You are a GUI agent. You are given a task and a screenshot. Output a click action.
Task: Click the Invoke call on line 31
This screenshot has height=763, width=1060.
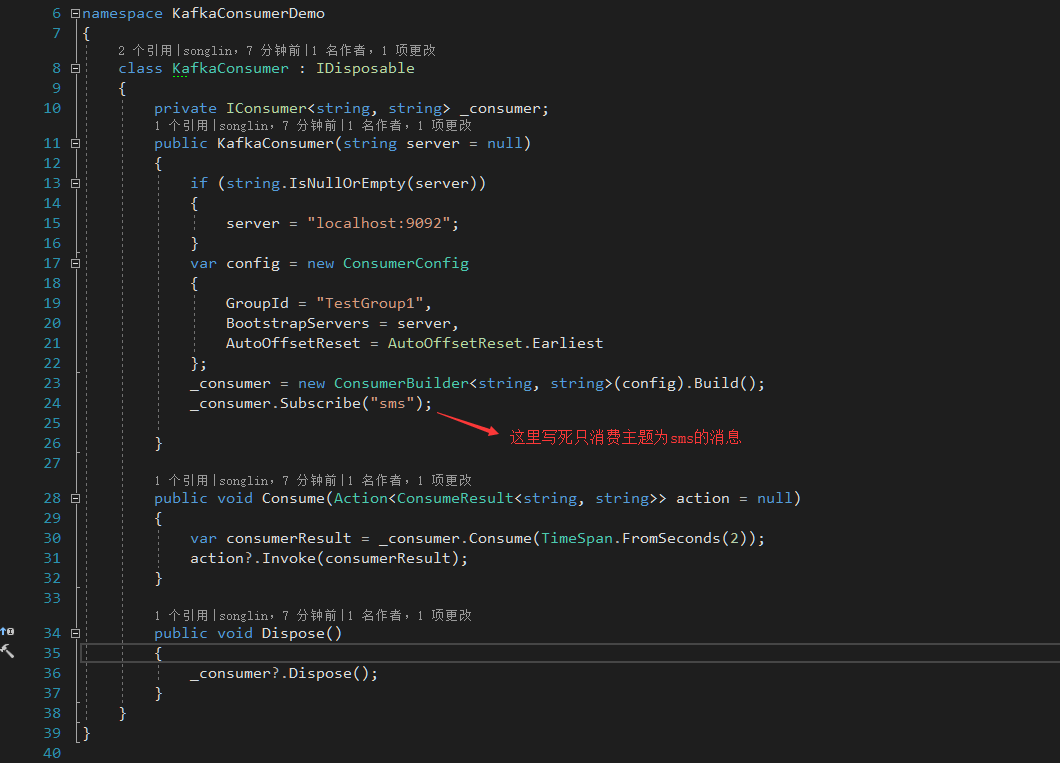289,558
